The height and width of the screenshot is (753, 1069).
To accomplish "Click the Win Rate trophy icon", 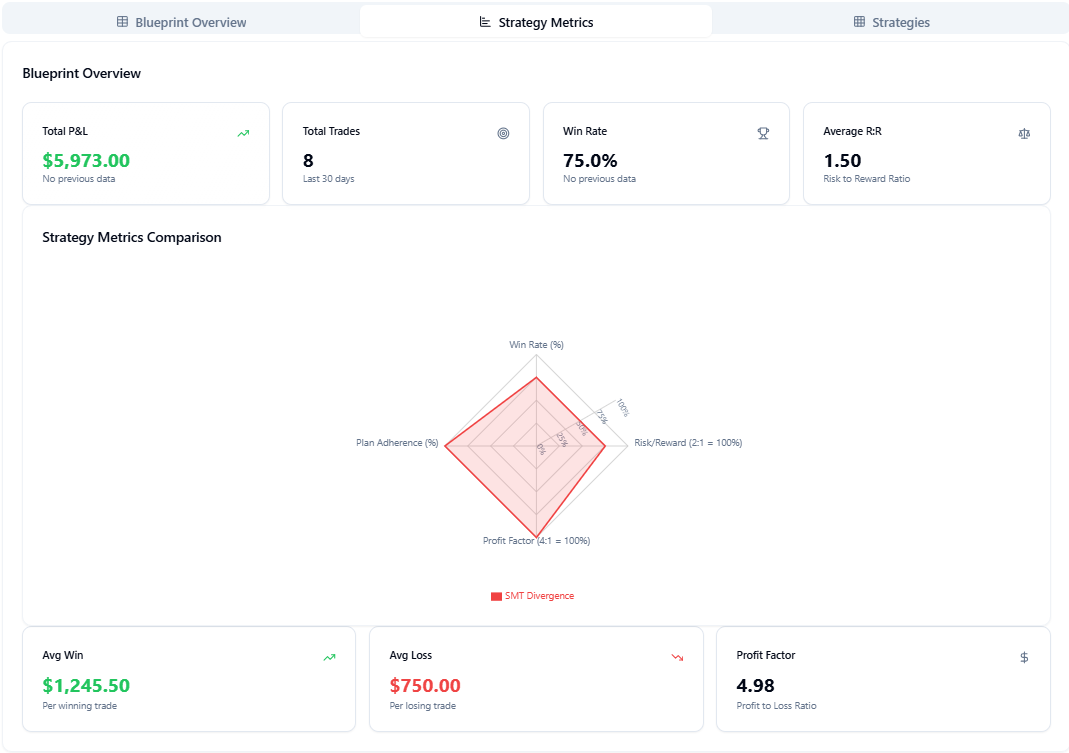I will point(763,133).
